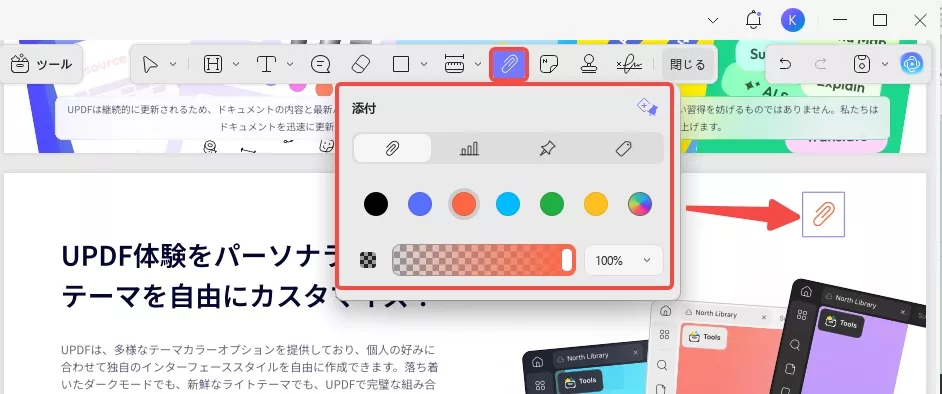942x394 pixels.
Task: Open the K user account avatar
Action: click(x=792, y=20)
